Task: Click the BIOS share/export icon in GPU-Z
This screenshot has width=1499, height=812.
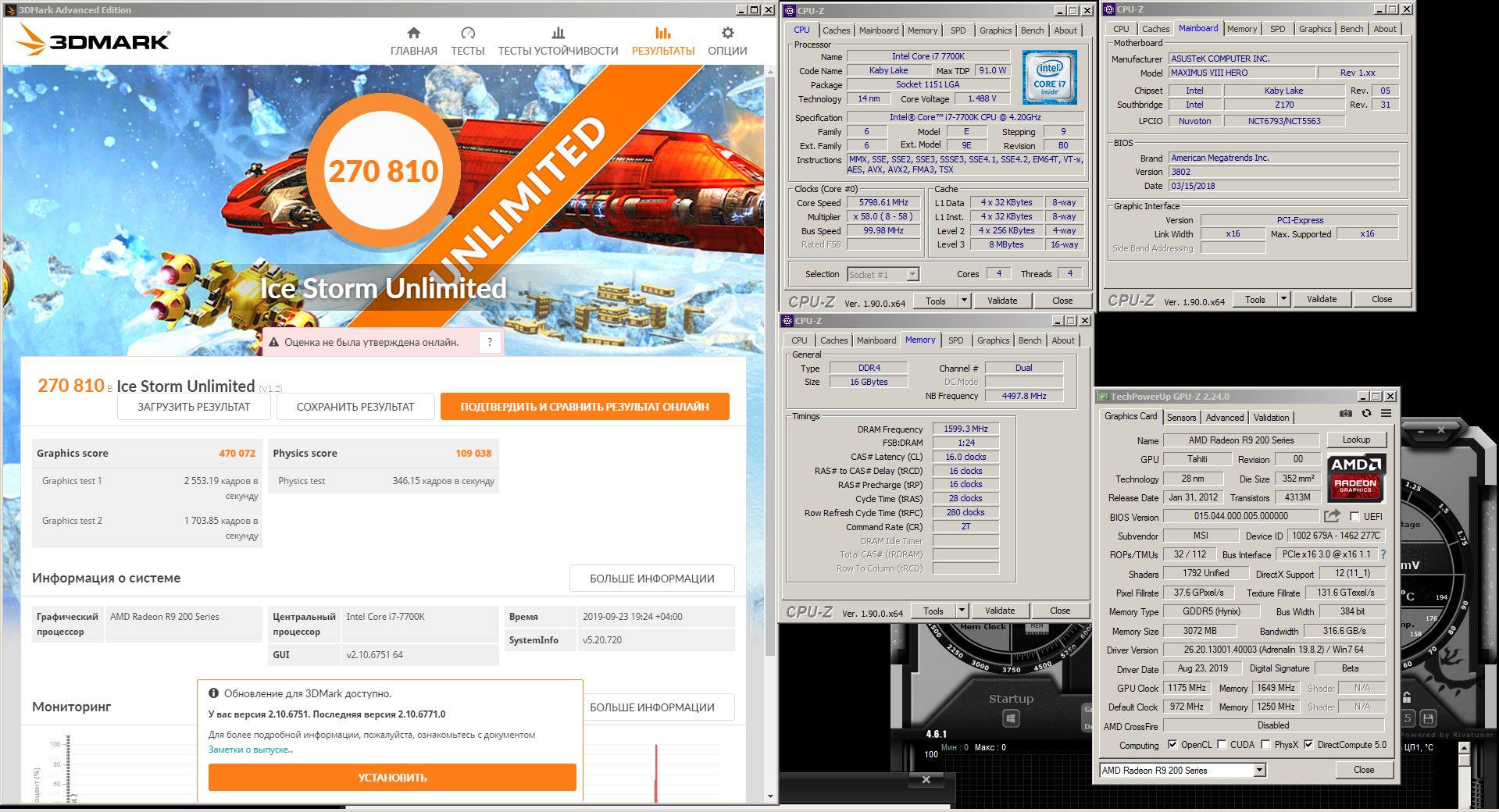Action: 1332,516
